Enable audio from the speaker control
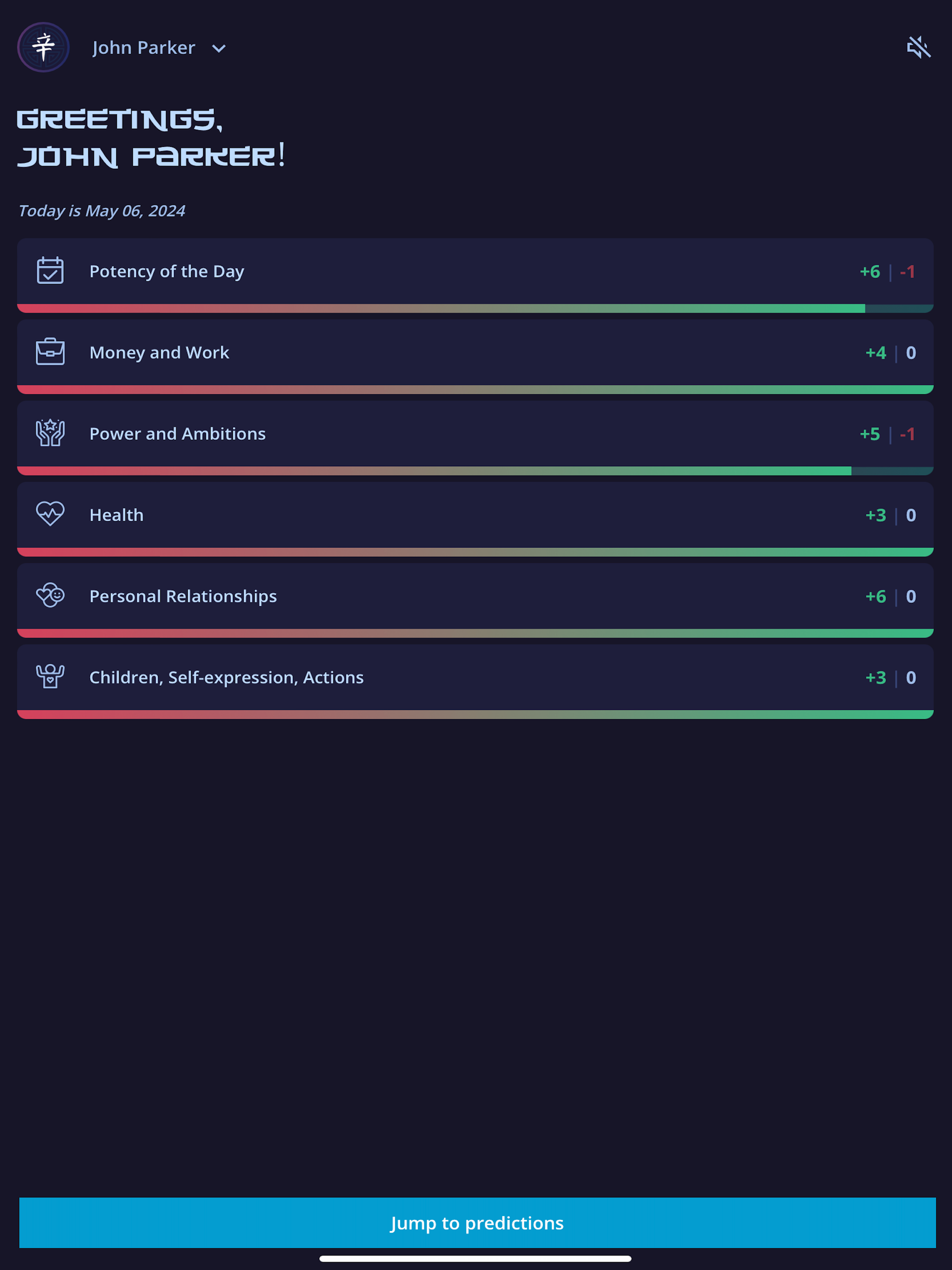Image resolution: width=952 pixels, height=1270 pixels. tap(919, 48)
